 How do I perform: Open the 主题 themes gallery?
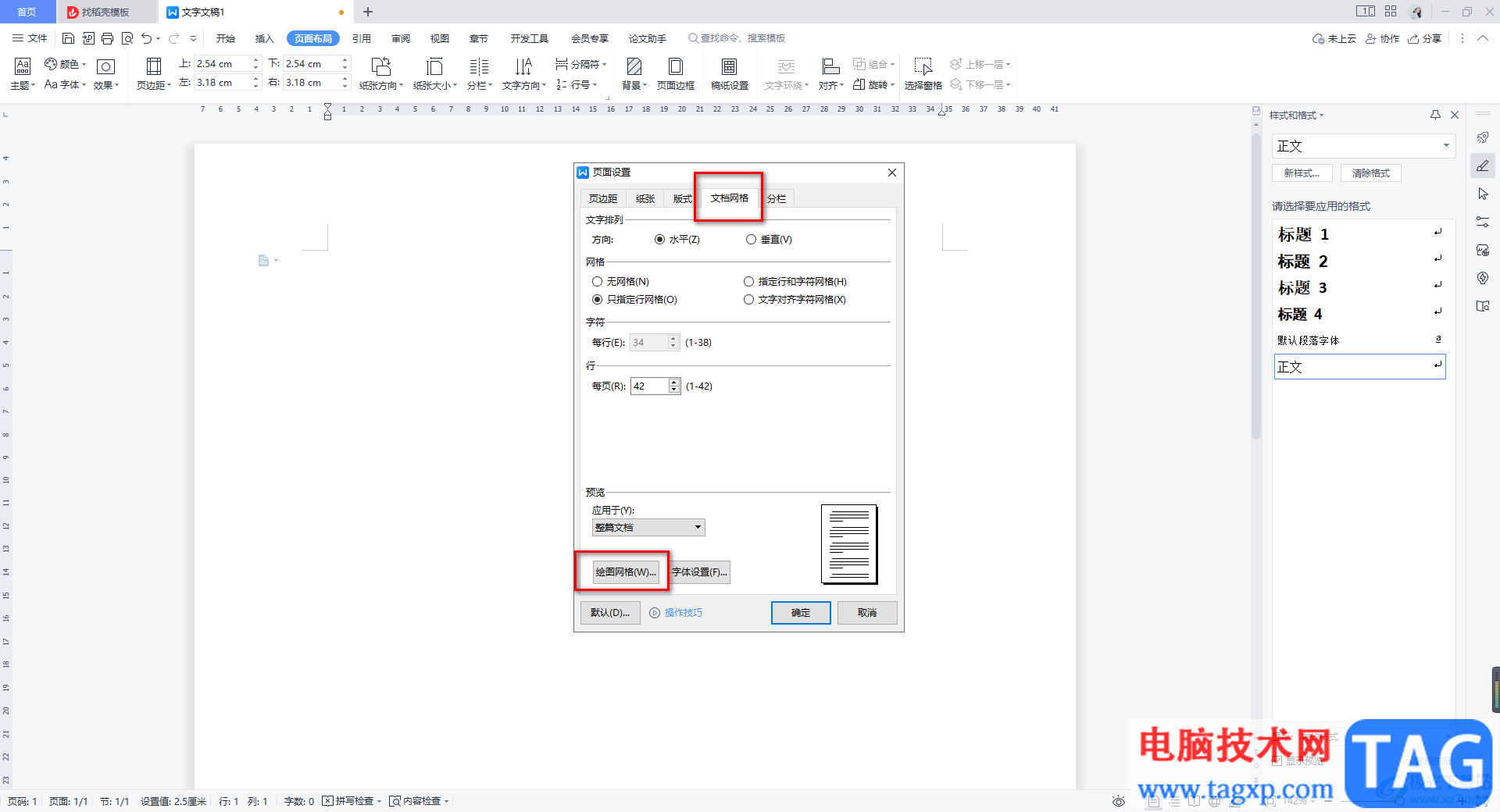click(23, 74)
